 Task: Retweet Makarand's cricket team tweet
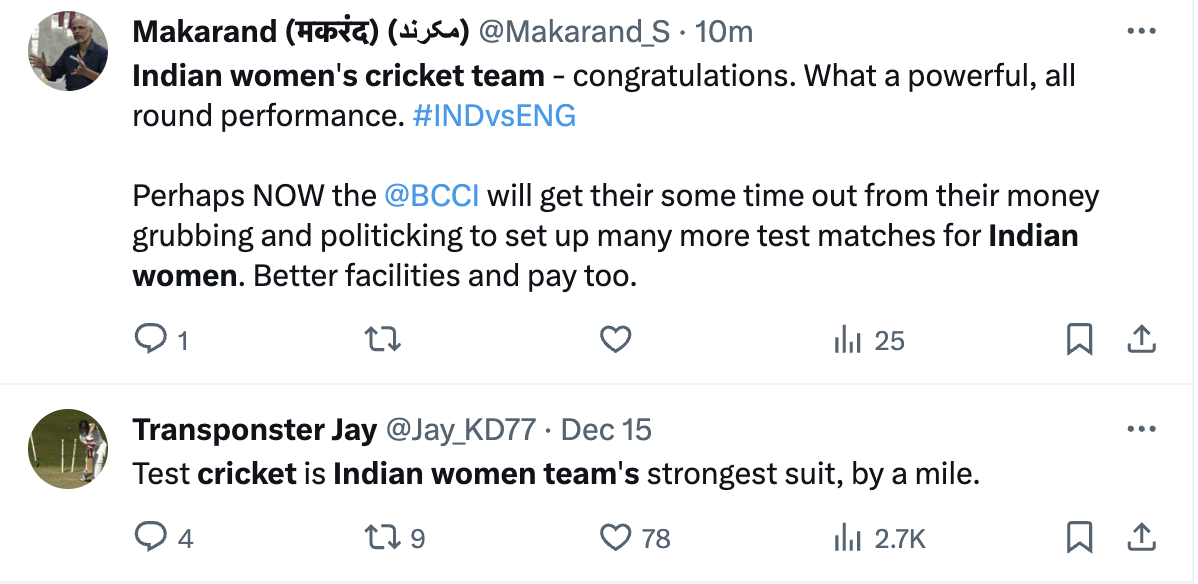383,341
